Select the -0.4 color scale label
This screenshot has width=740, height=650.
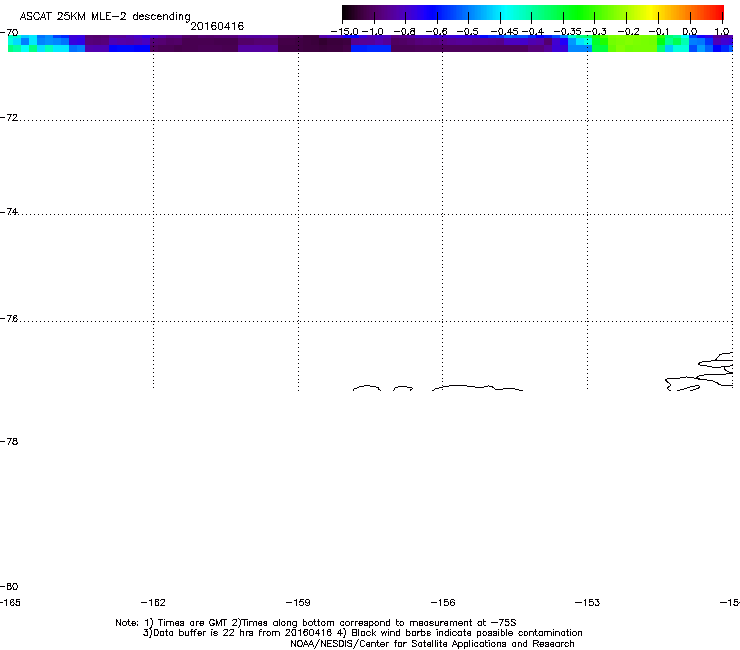pos(533,32)
